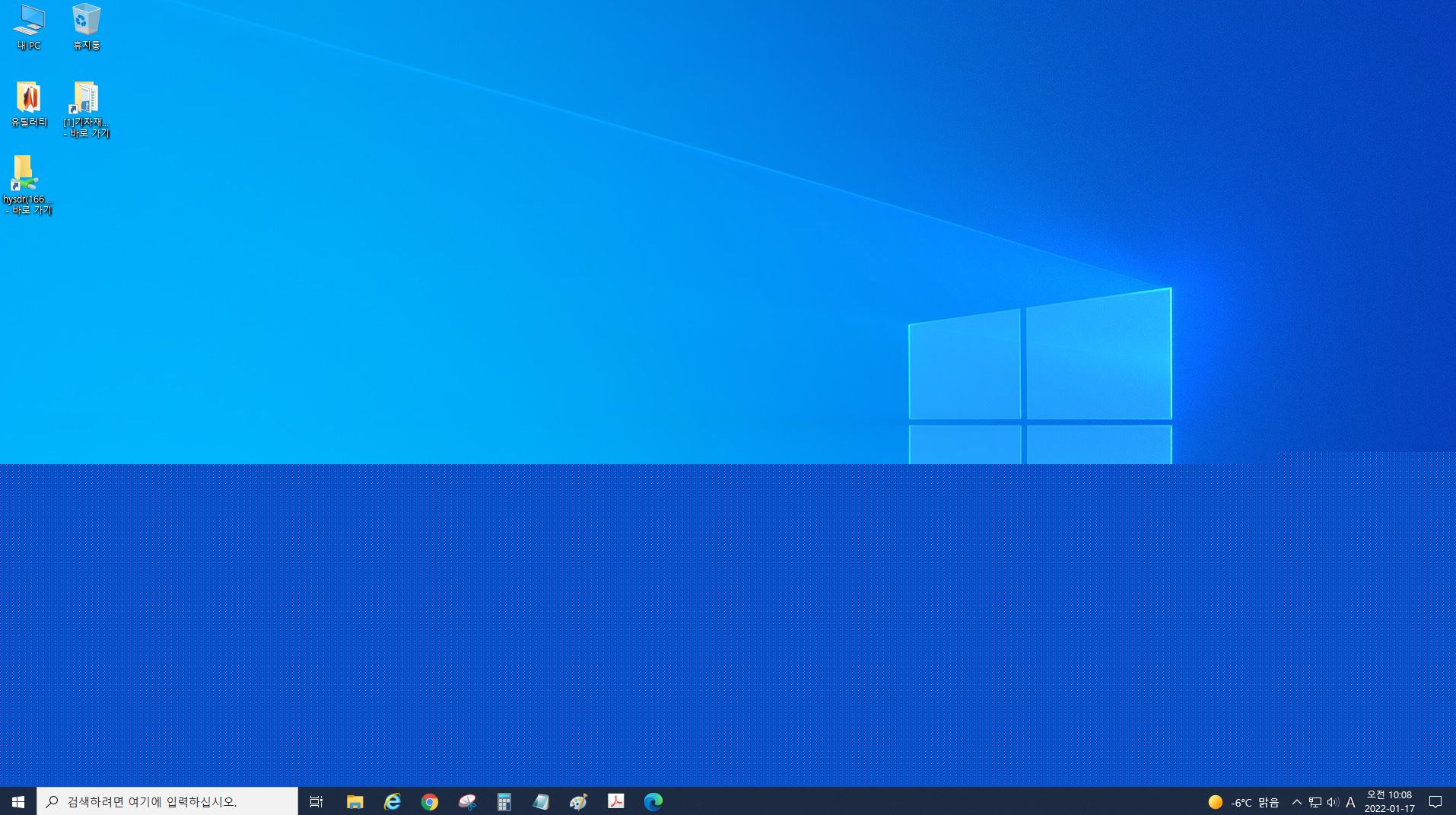This screenshot has height=815, width=1456.
Task: Open network status tray icon
Action: point(1315,802)
